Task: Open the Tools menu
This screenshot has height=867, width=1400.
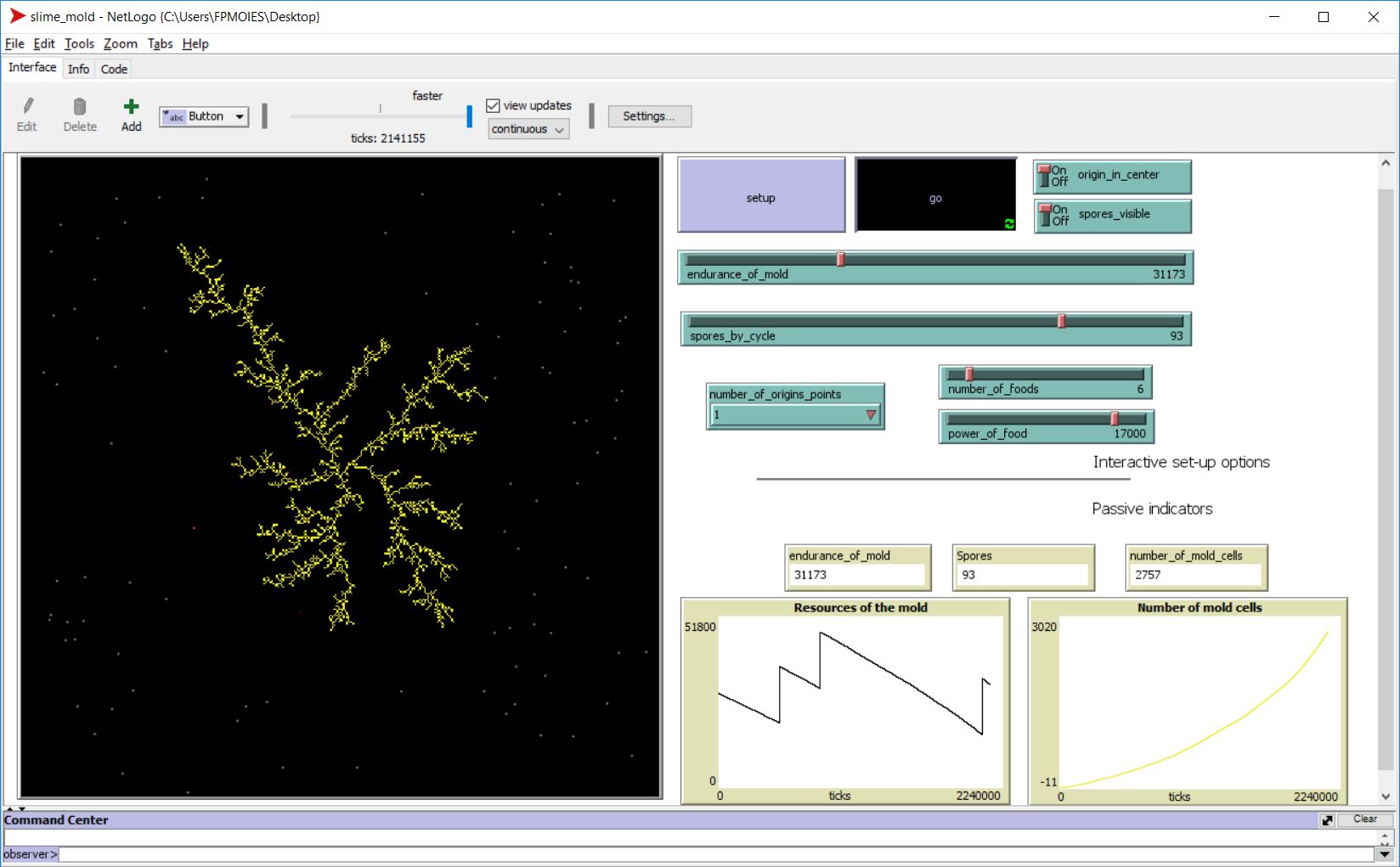Action: pyautogui.click(x=79, y=43)
